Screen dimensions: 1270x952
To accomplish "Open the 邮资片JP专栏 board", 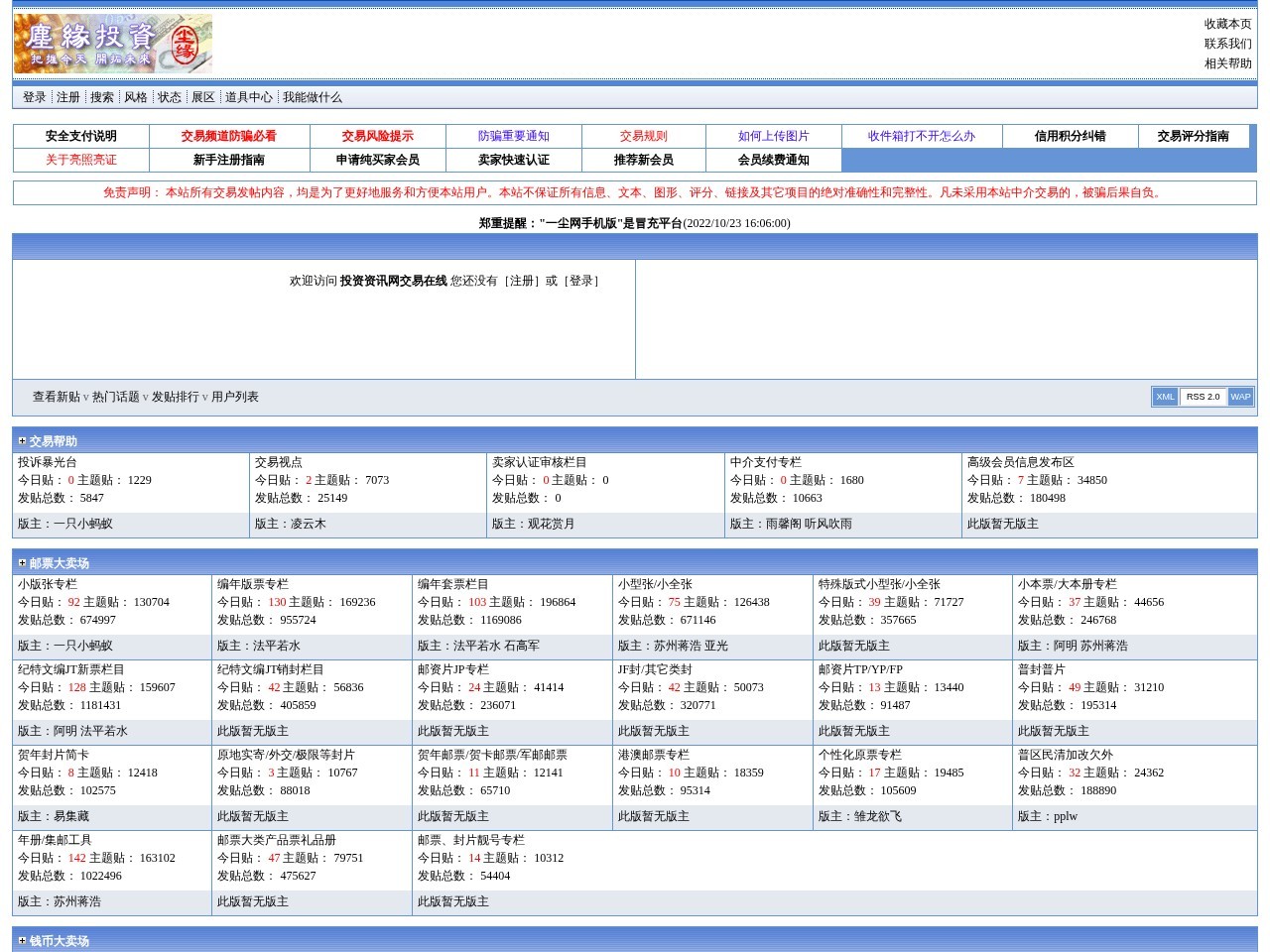I will click(x=453, y=669).
